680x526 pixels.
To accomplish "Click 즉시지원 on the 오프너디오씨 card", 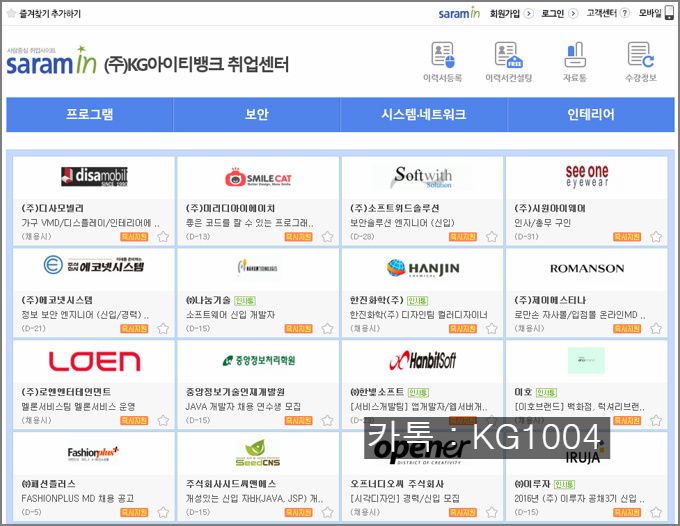I will (x=463, y=513).
